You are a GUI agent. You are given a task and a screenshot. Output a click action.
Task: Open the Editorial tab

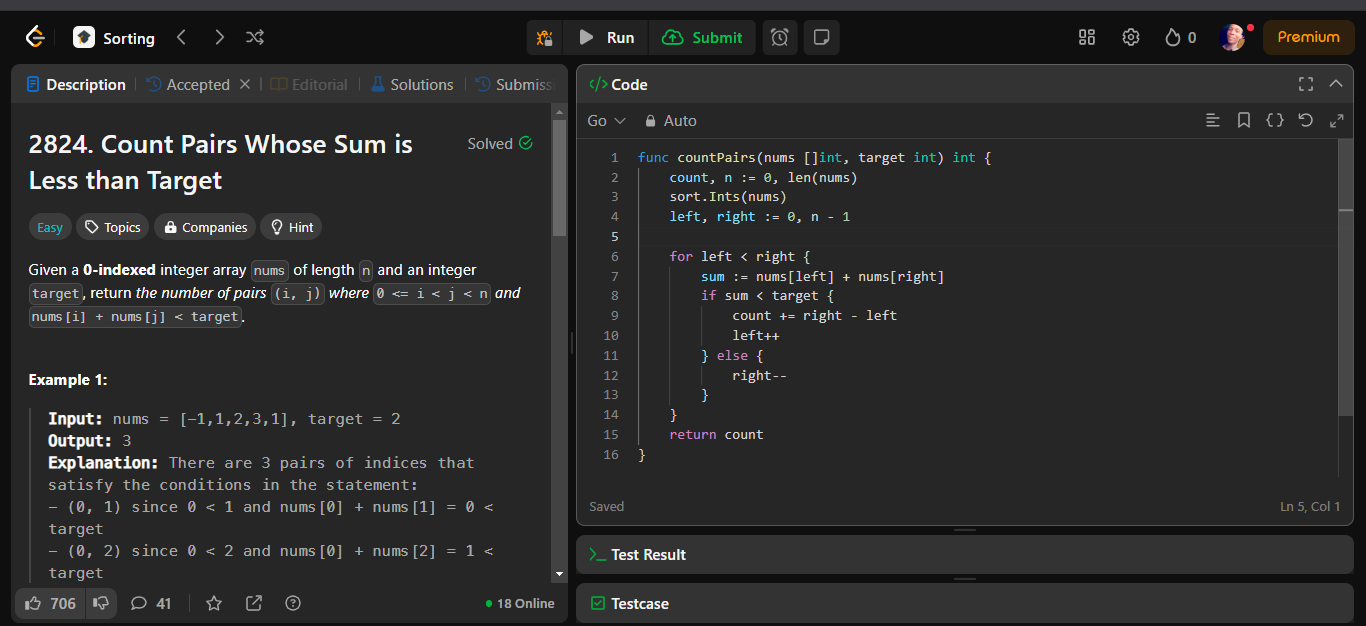point(309,85)
